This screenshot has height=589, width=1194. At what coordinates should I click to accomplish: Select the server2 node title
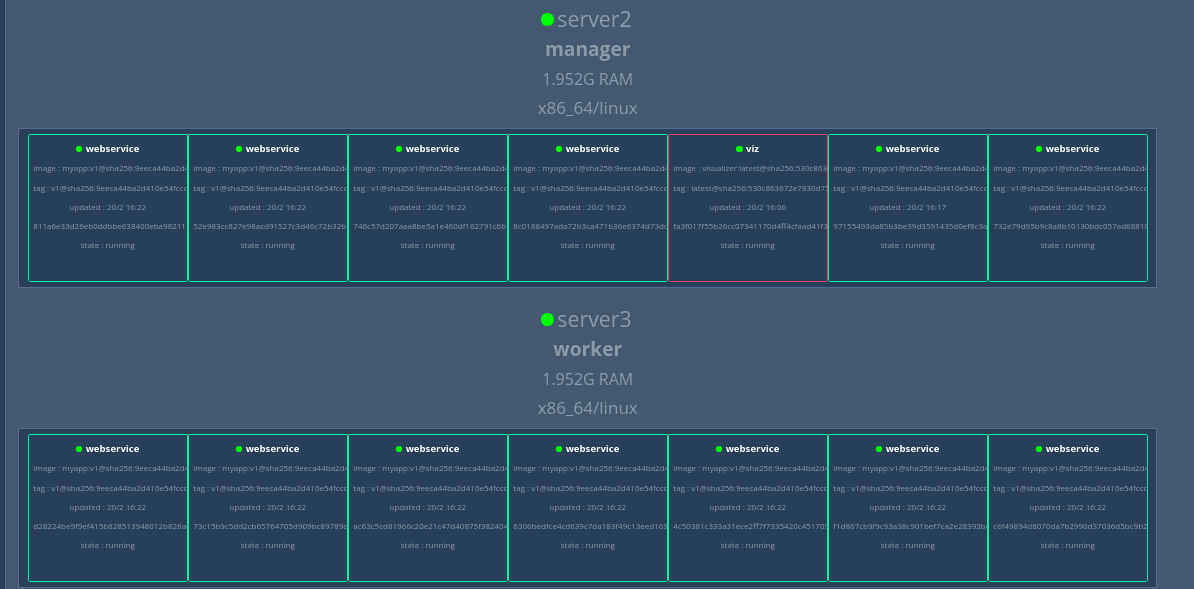[594, 20]
